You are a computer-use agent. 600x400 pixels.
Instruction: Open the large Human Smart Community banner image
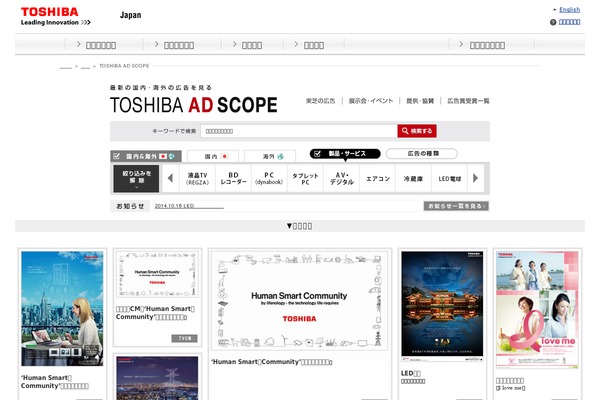(299, 300)
